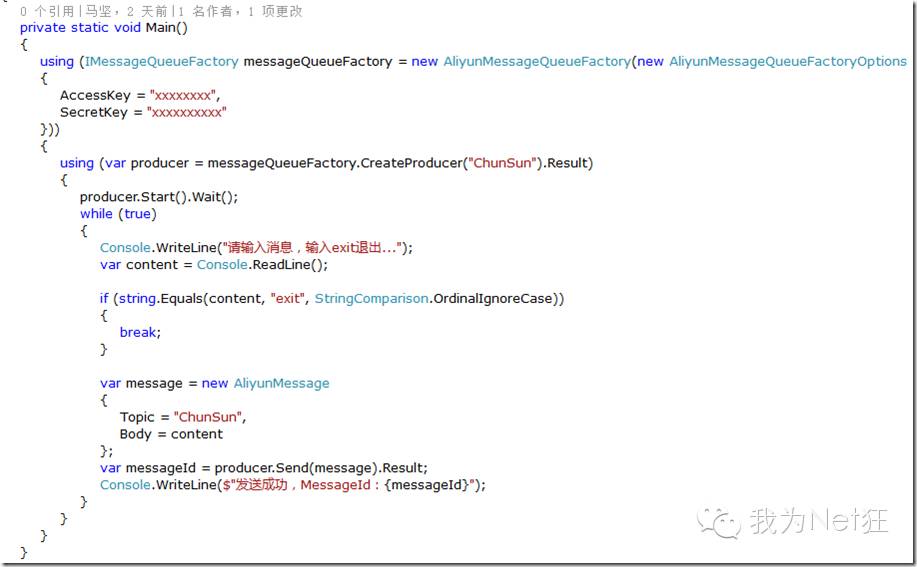Click the var messageId declaration
The width and height of the screenshot is (917, 567).
click(x=147, y=468)
